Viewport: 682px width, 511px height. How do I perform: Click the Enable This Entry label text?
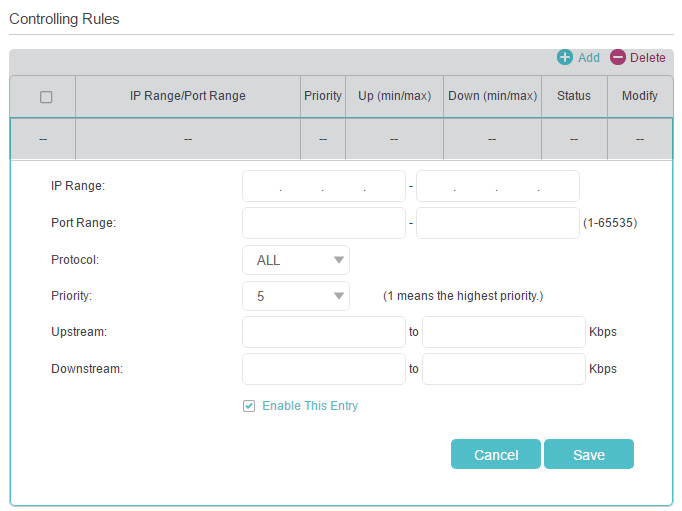coord(309,406)
